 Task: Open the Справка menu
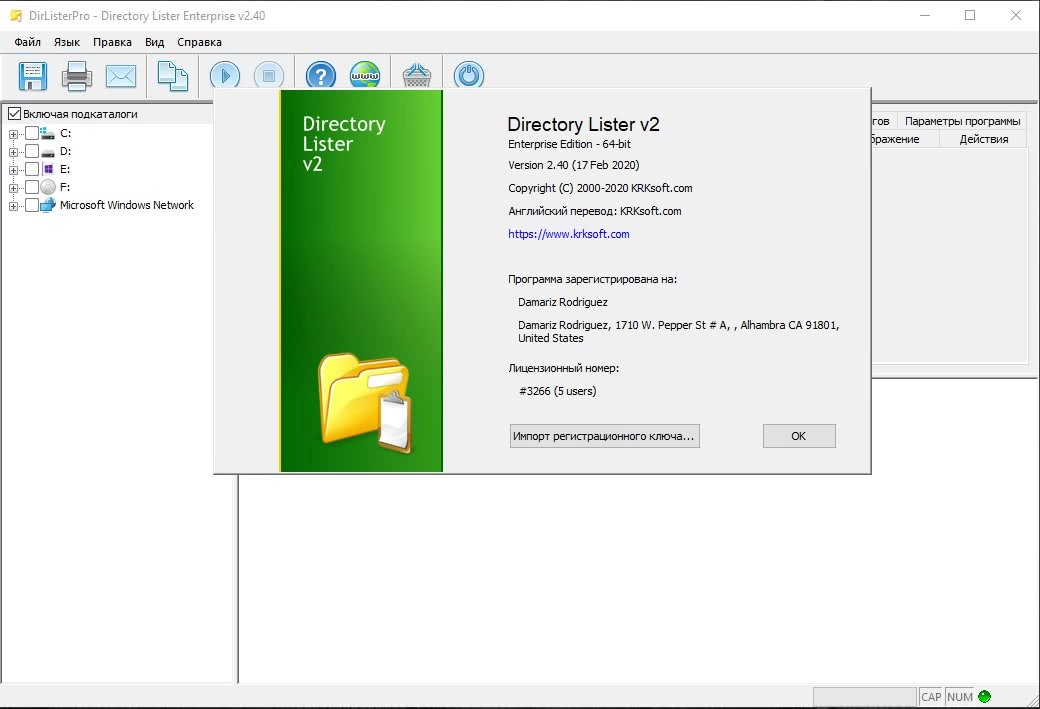(199, 42)
